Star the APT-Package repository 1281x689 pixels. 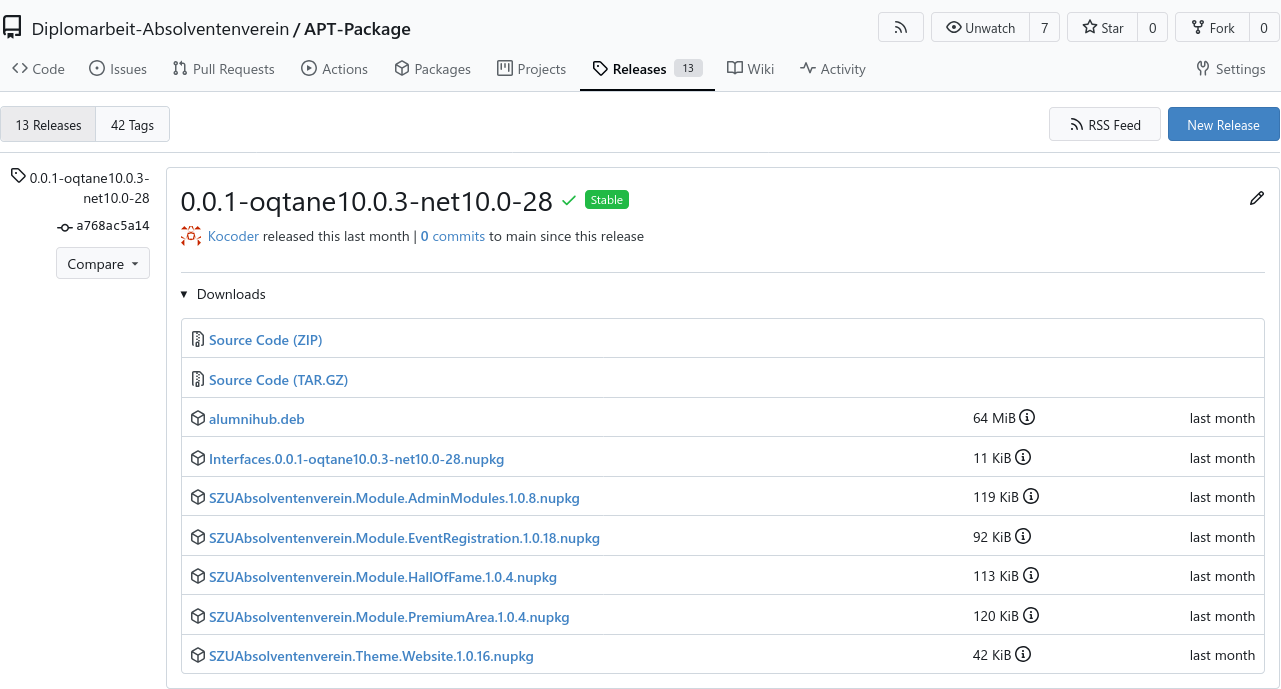[1101, 27]
